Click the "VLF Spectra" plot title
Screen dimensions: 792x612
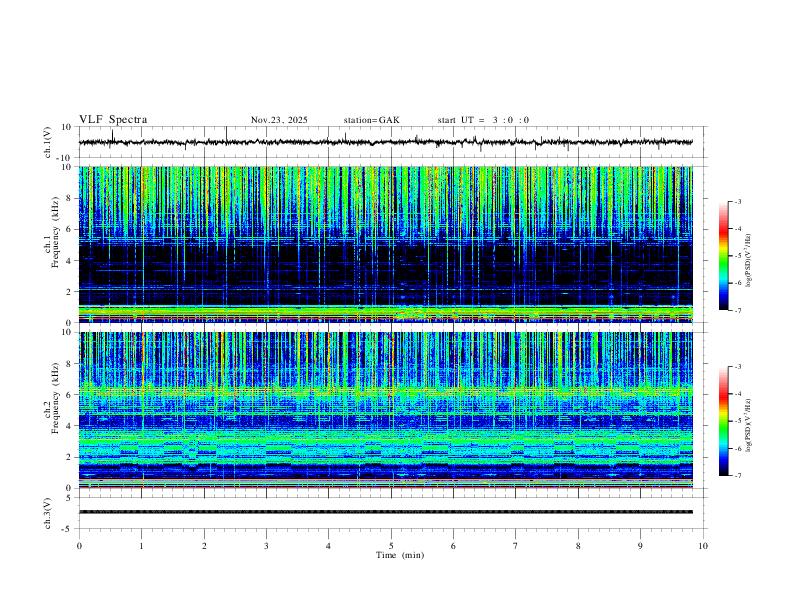113,120
